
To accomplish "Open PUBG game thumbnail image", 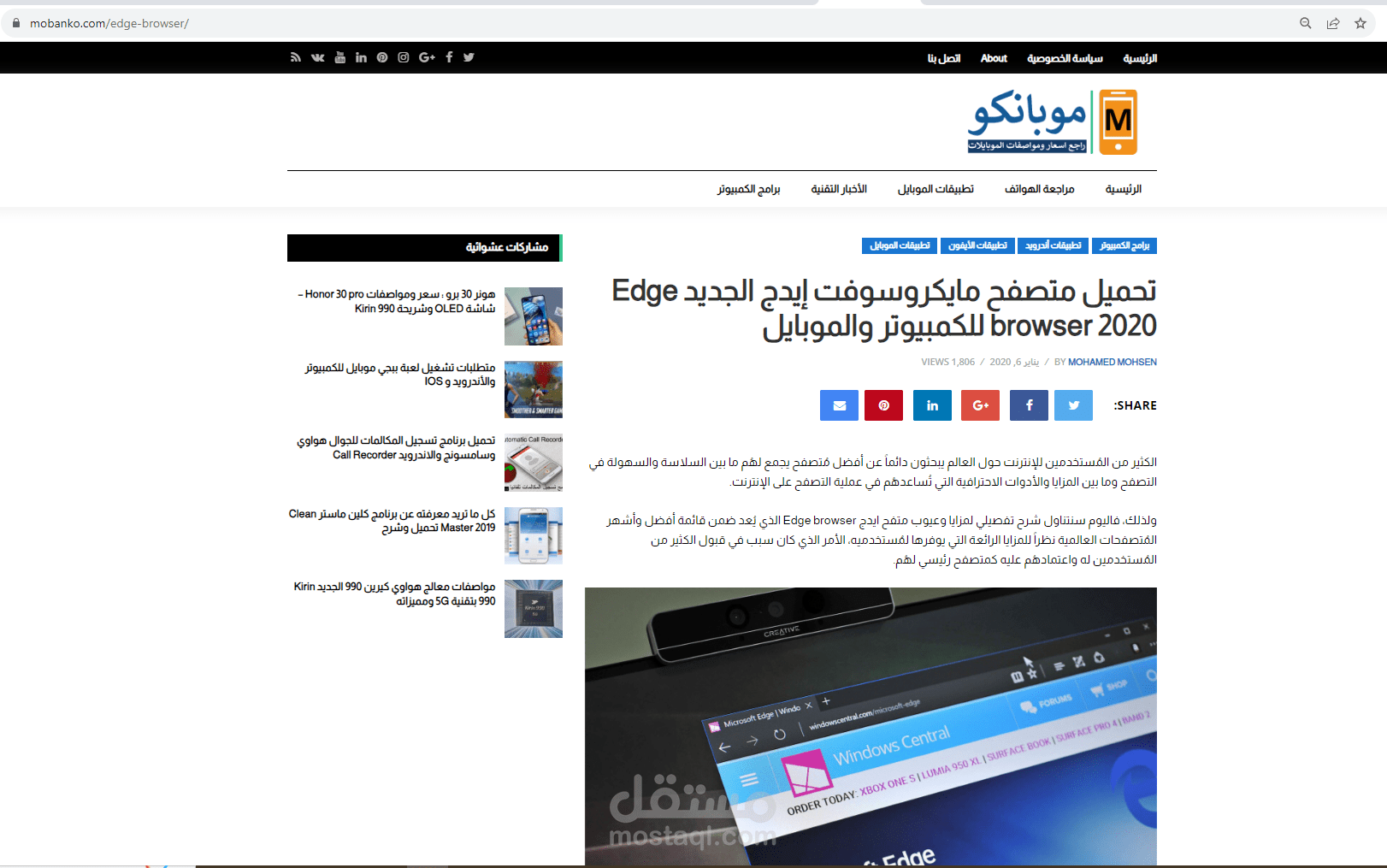I will [534, 389].
